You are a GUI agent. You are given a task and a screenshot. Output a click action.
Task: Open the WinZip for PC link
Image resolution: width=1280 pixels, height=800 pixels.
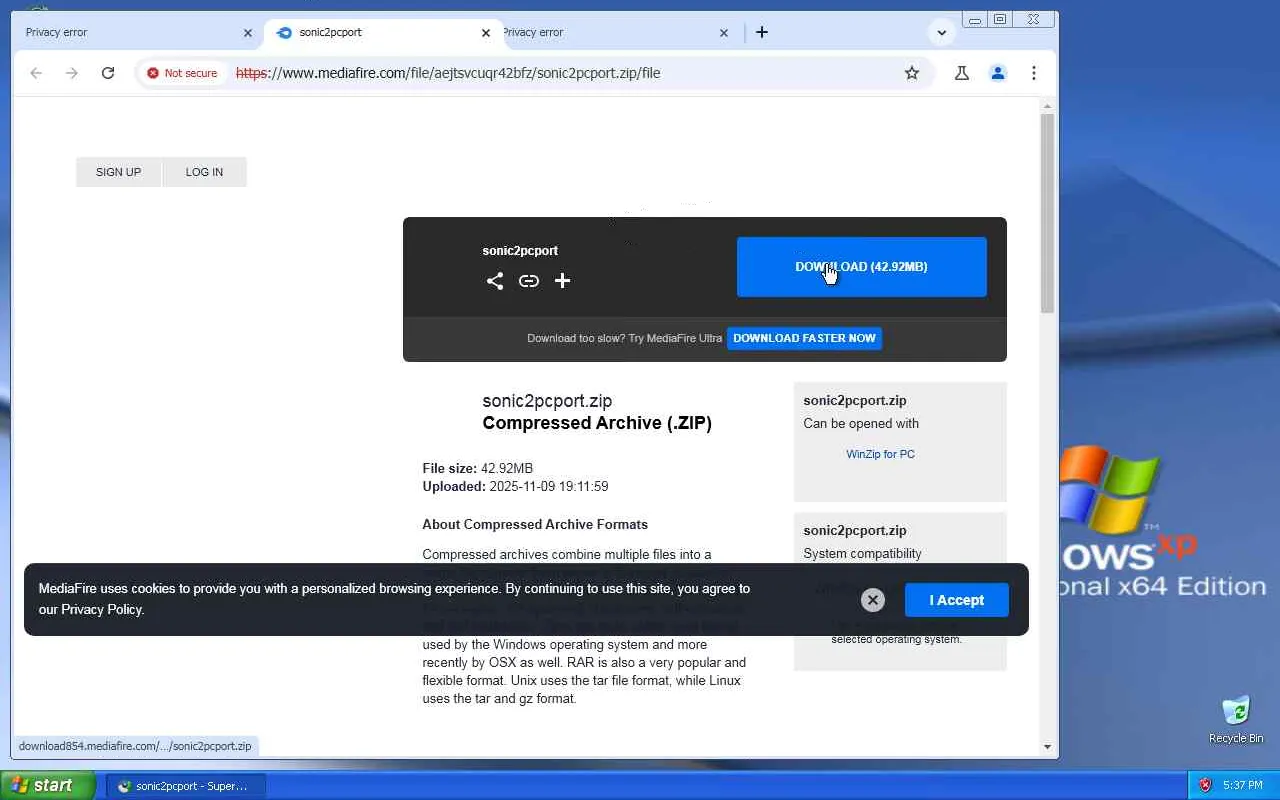click(880, 454)
